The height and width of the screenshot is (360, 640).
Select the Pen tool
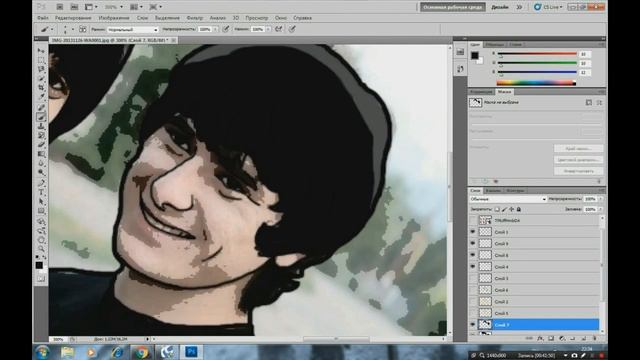point(41,183)
